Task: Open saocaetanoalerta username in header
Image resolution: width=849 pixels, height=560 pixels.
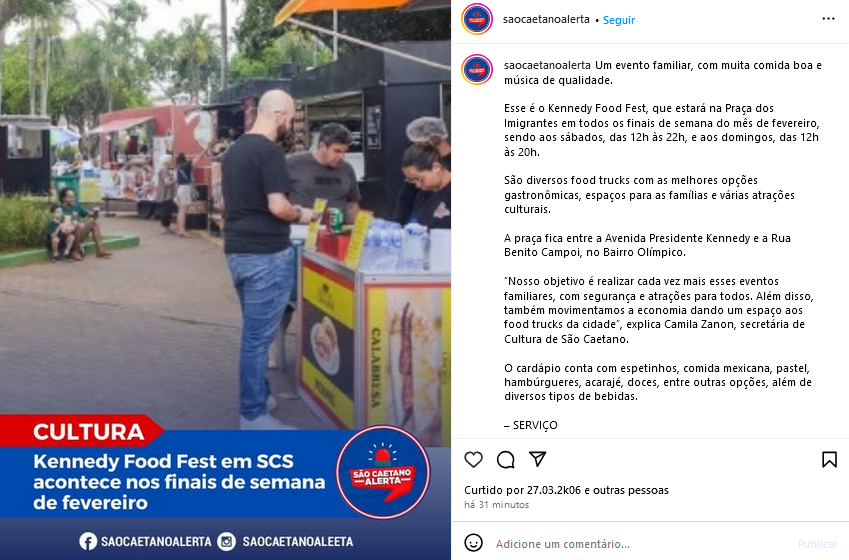Action: [546, 19]
